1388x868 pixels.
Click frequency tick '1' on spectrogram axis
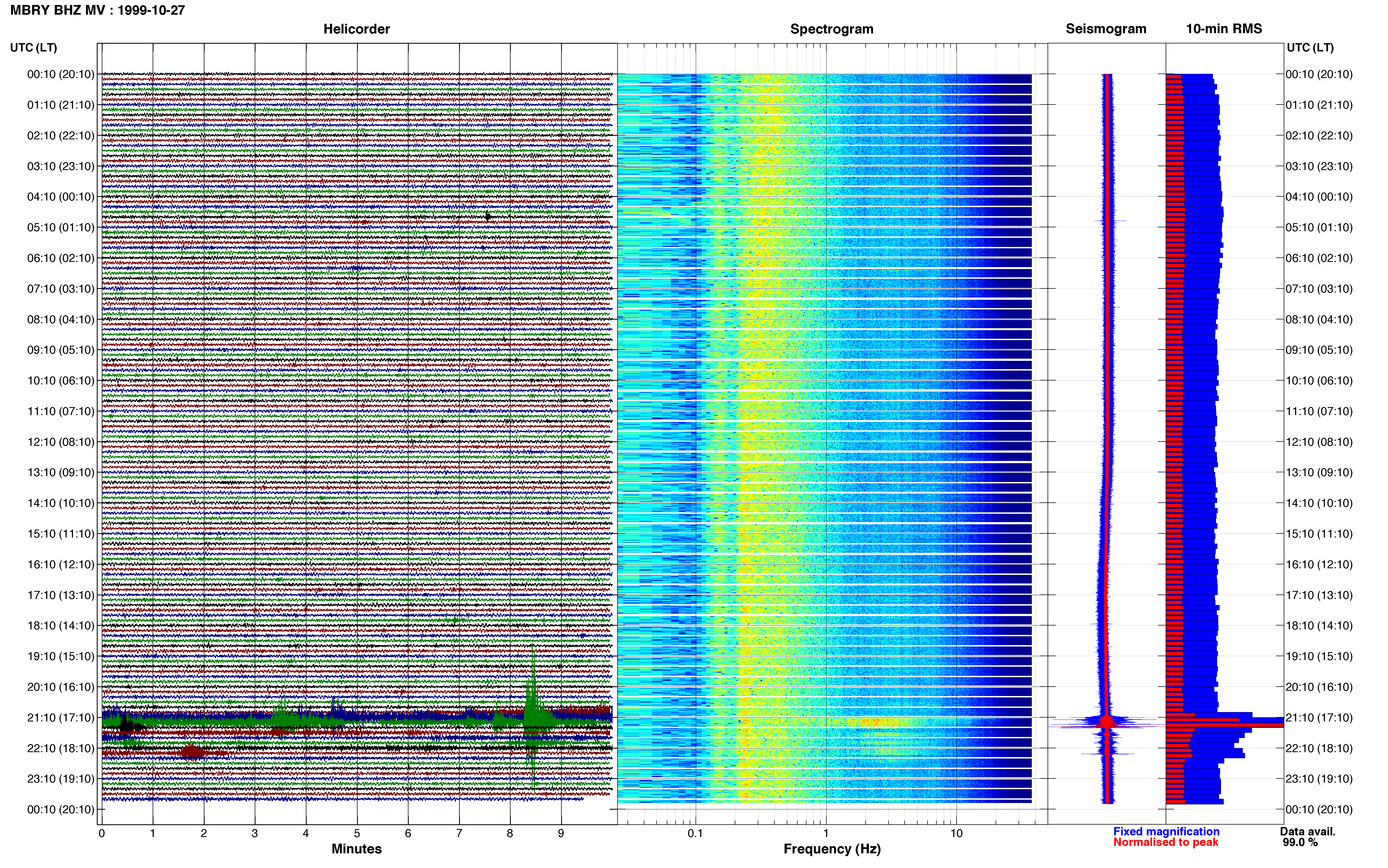pos(826,833)
